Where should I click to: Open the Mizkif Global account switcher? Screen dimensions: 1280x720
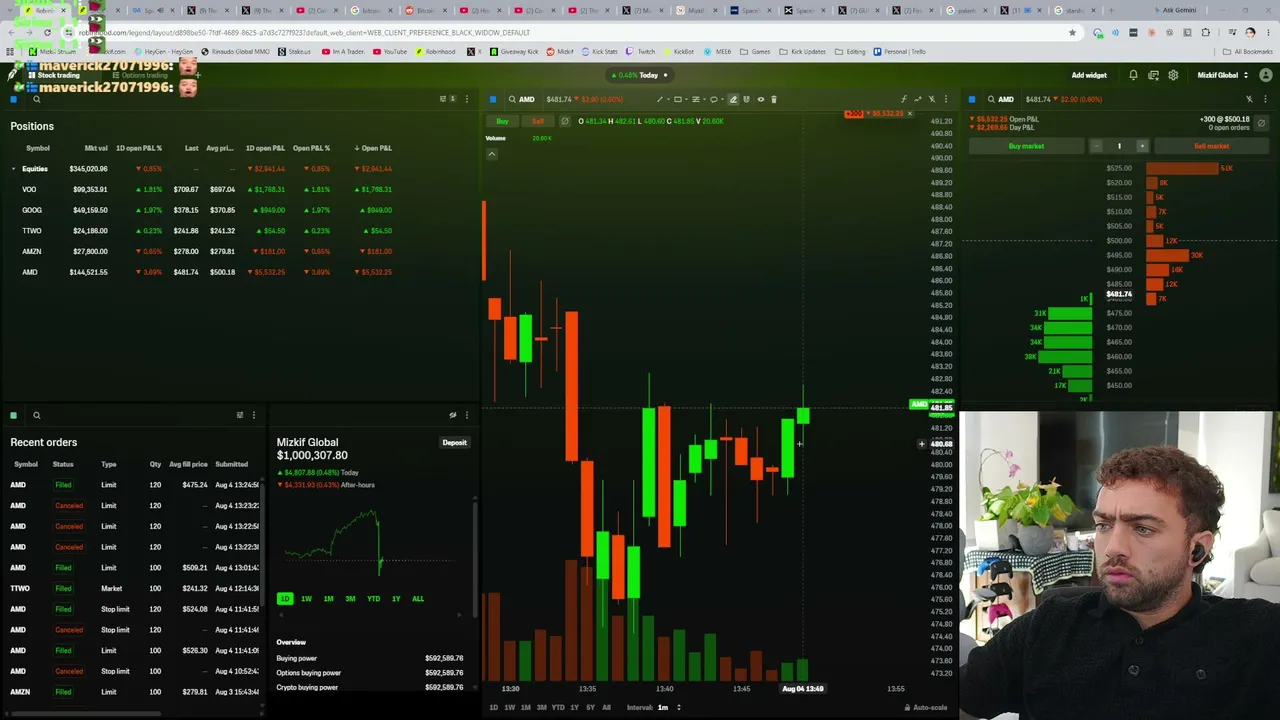pos(1222,75)
